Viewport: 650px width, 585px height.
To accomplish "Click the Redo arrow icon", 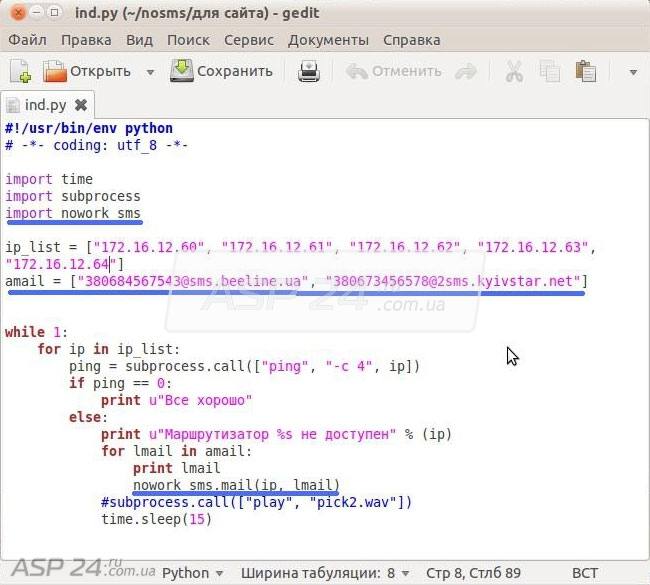I will coord(466,71).
